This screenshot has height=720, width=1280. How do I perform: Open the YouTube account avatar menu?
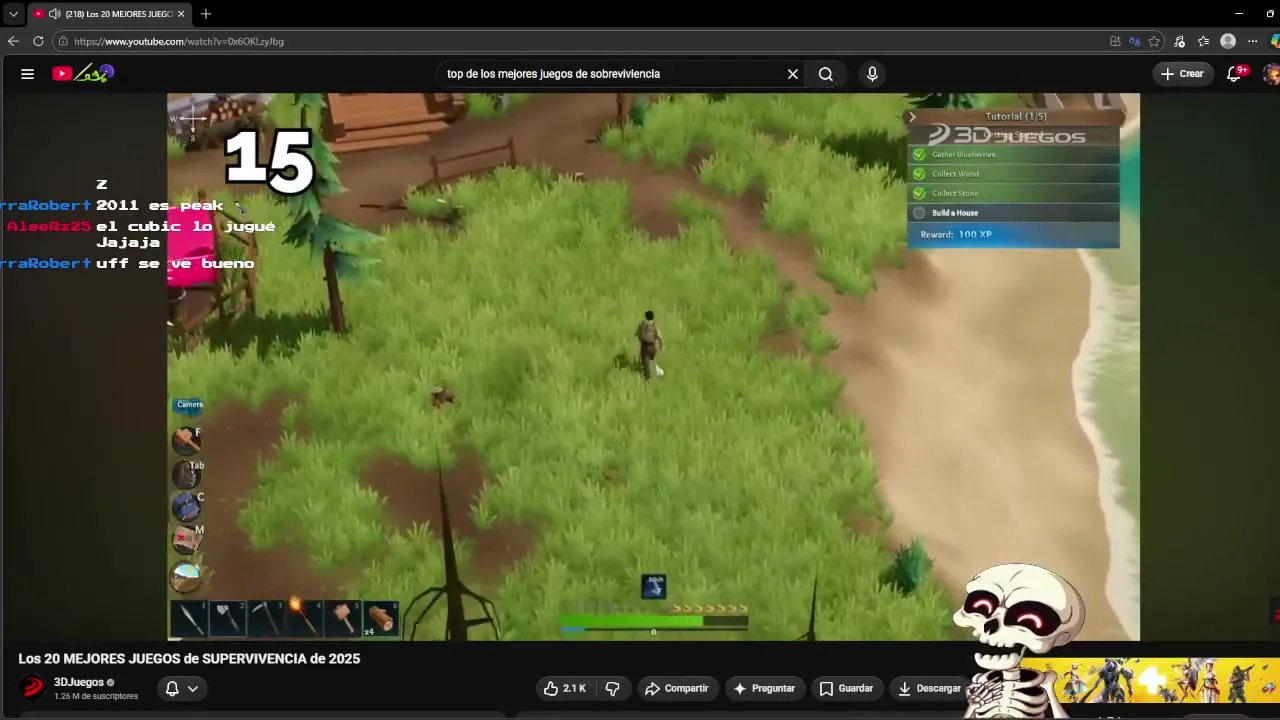1272,74
